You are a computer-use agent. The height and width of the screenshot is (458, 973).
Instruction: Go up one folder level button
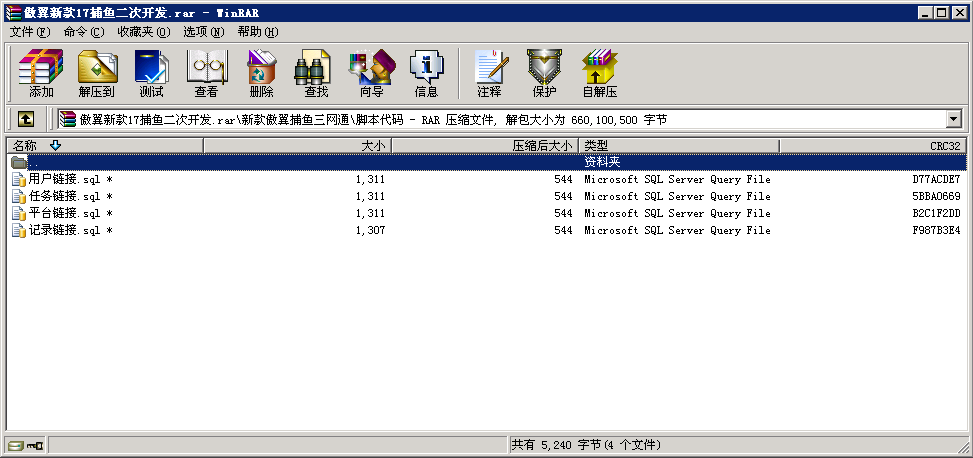pos(26,119)
